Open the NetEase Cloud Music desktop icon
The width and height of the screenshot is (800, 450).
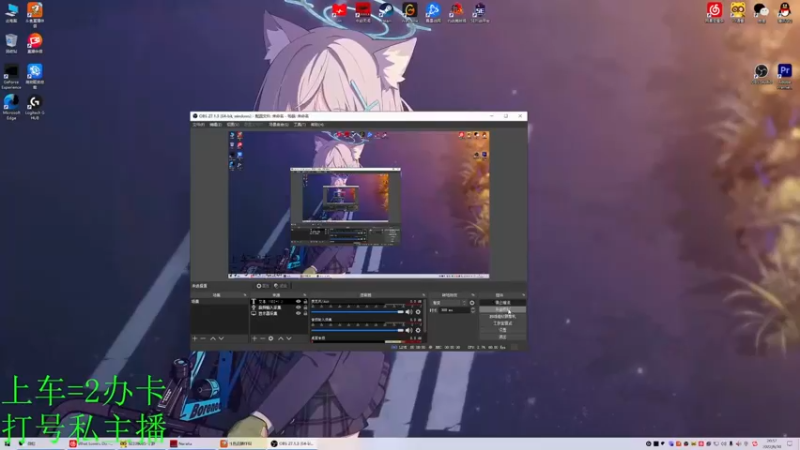(714, 10)
